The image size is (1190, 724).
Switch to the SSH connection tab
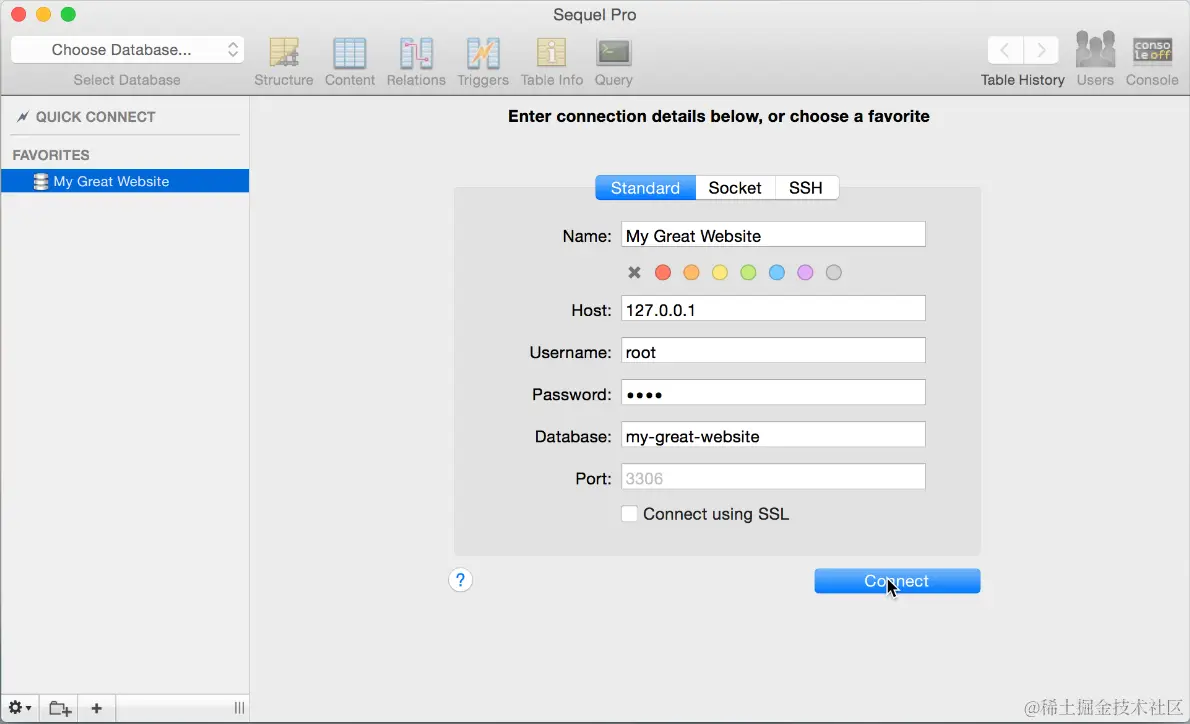[x=806, y=187]
